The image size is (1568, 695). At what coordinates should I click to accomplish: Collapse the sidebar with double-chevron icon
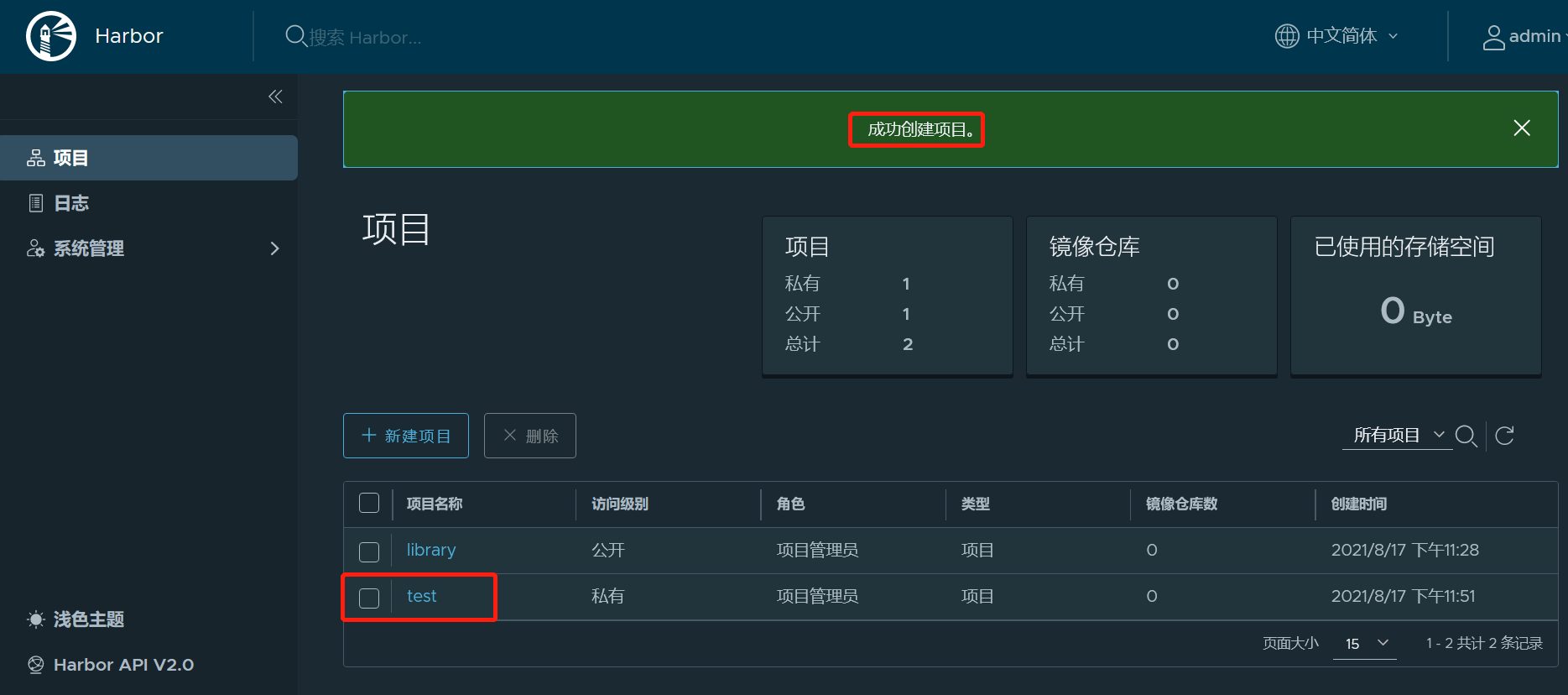(x=275, y=97)
